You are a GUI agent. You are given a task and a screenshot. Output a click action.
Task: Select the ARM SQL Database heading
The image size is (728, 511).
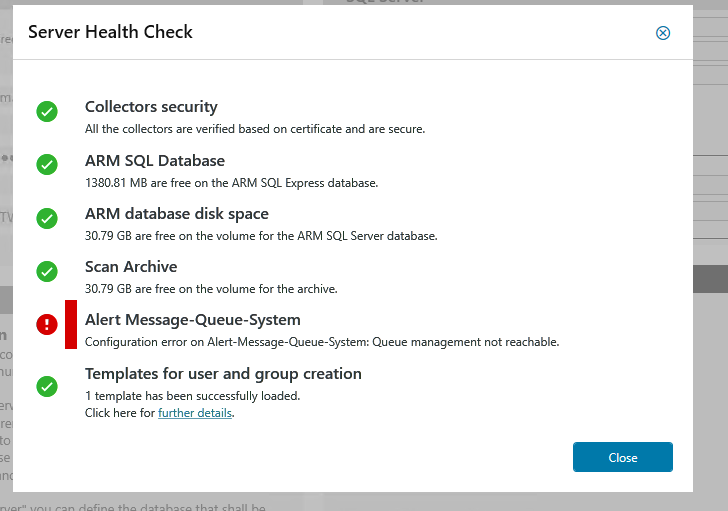tap(155, 161)
